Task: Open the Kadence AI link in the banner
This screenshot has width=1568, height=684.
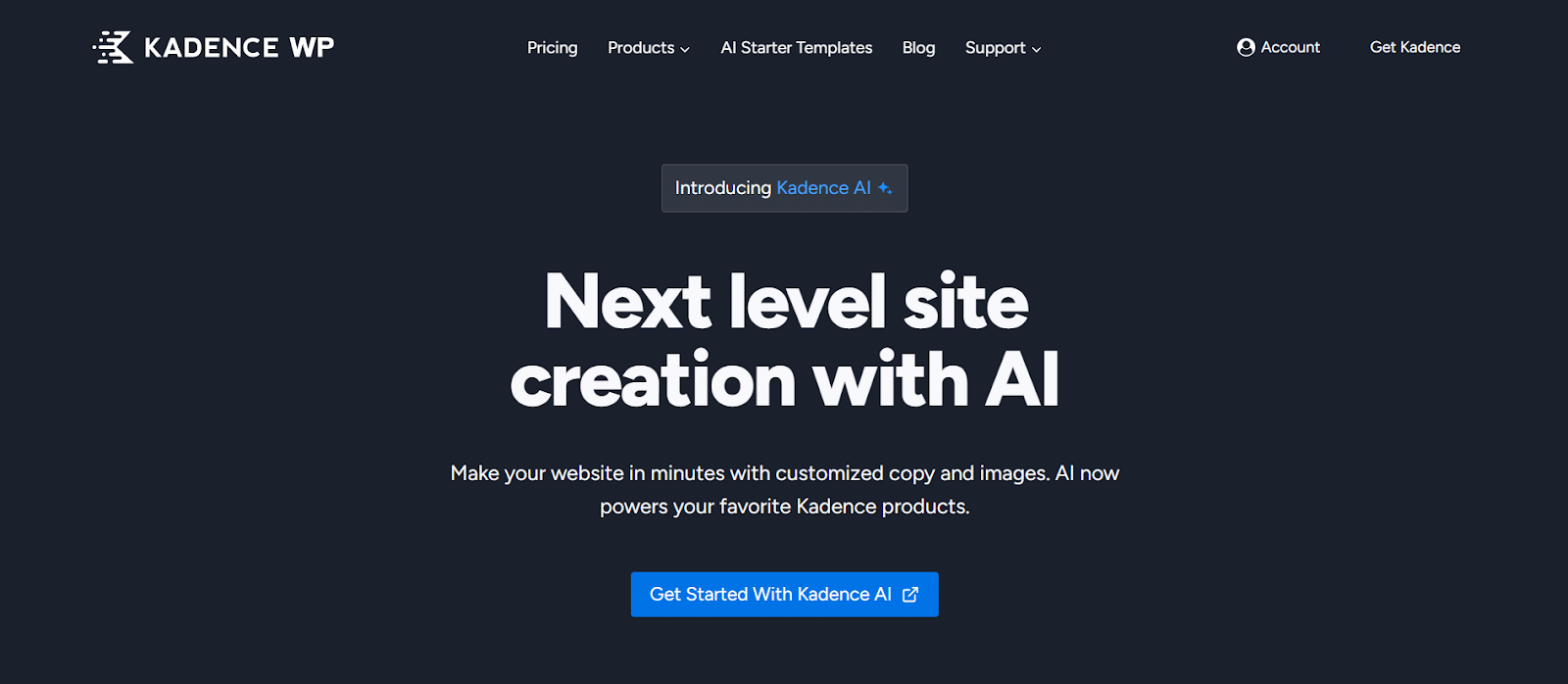Action: tap(823, 187)
